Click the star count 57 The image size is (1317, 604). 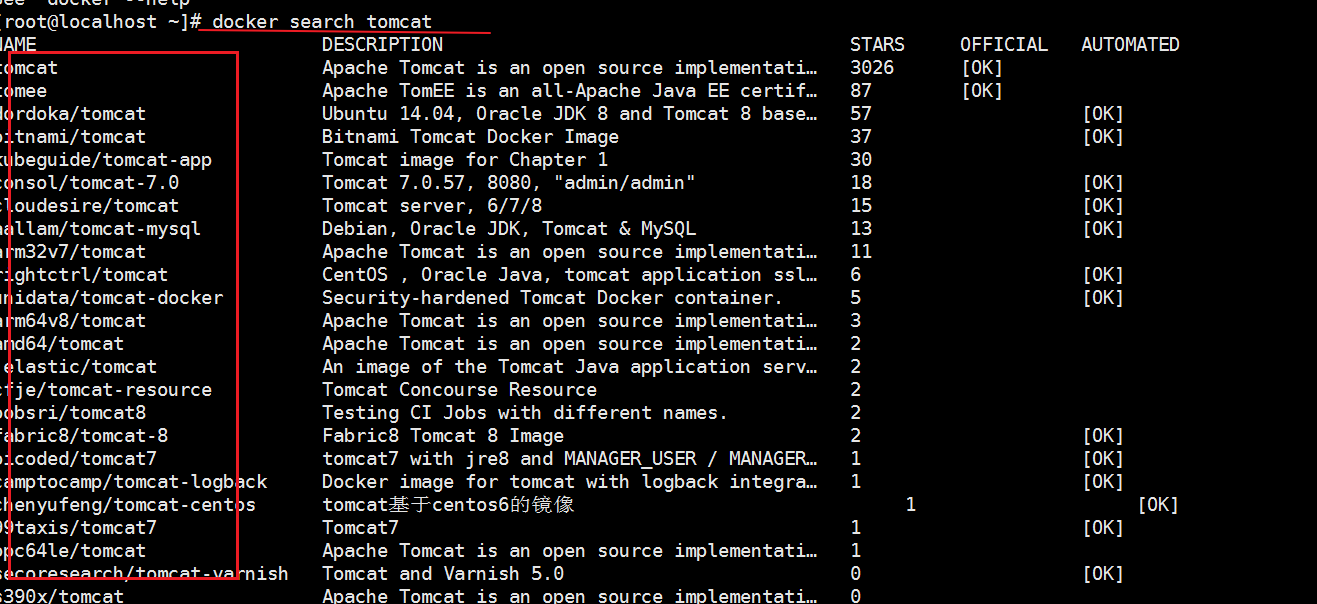[x=861, y=114]
